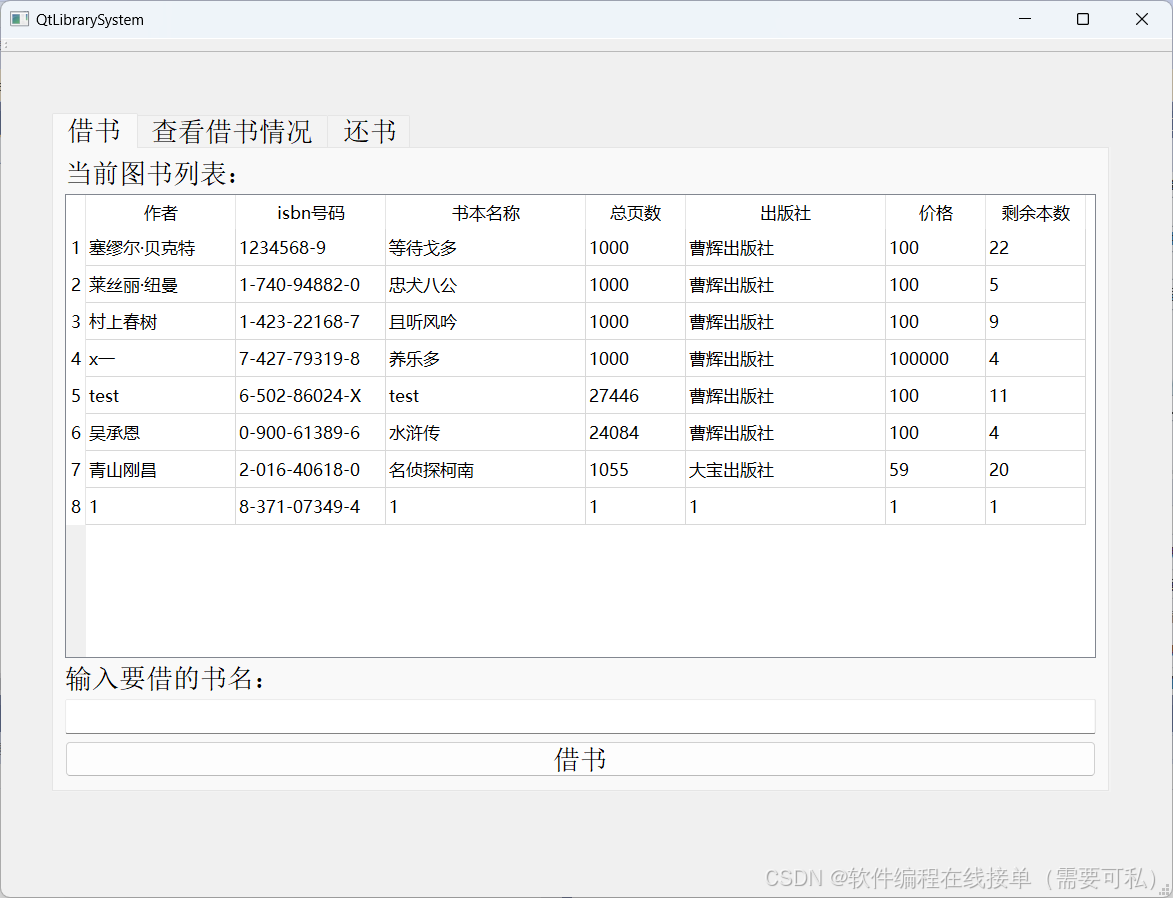Select the price cell 59
Screen dimensions: 1173x898
[935, 469]
